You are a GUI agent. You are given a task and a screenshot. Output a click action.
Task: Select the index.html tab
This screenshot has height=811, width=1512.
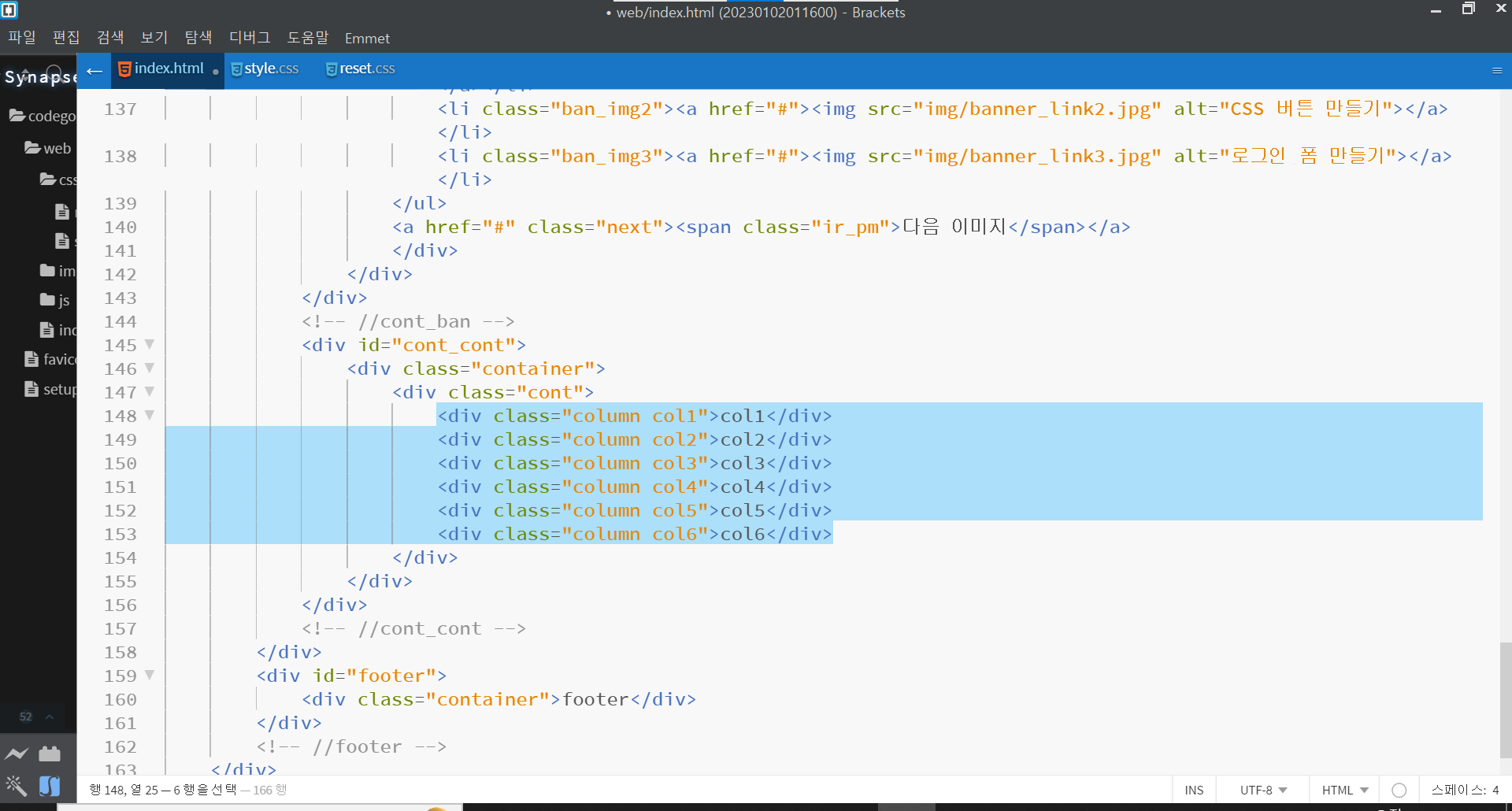[168, 69]
